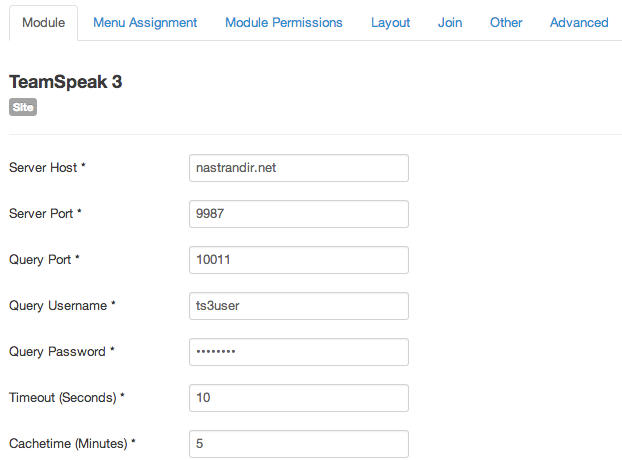Open the Menu Assignment tab

pos(145,23)
